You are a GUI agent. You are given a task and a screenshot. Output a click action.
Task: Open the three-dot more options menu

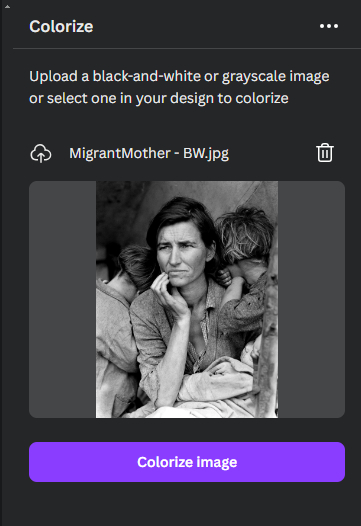329,26
